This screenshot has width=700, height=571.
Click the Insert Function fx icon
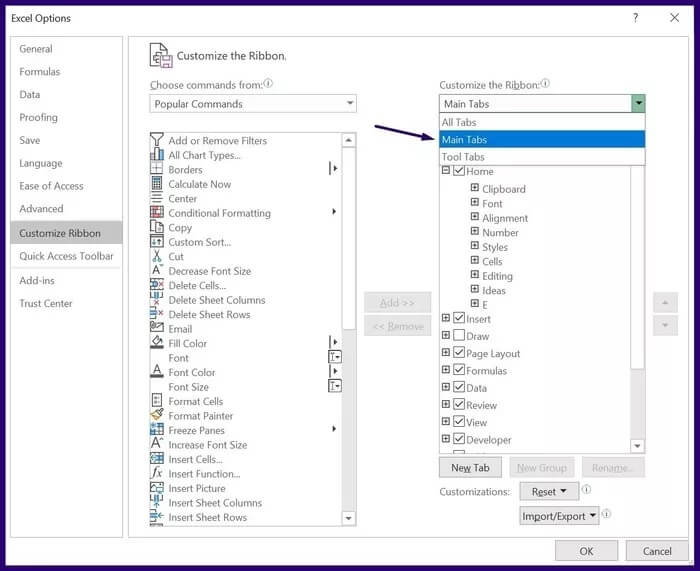157,473
